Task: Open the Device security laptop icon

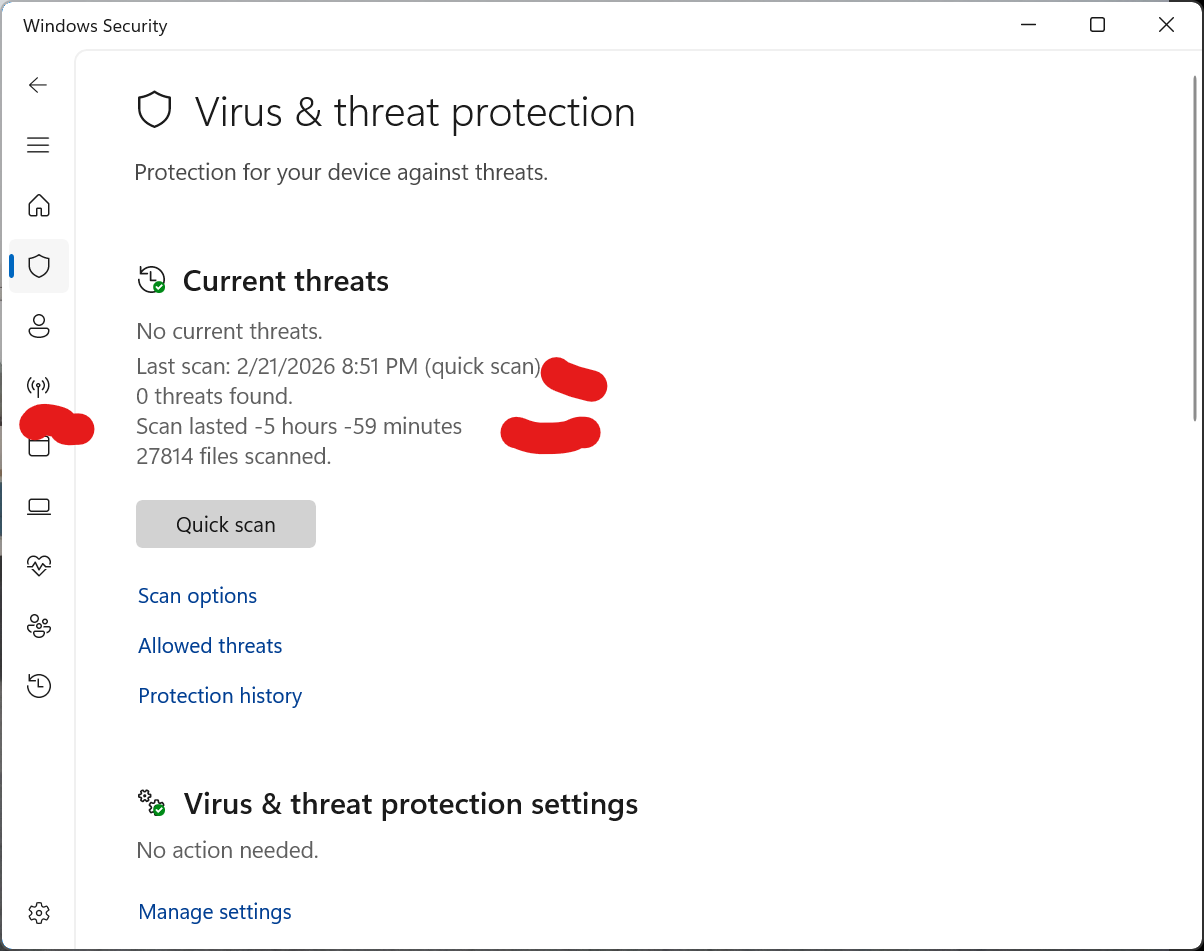Action: [x=38, y=506]
